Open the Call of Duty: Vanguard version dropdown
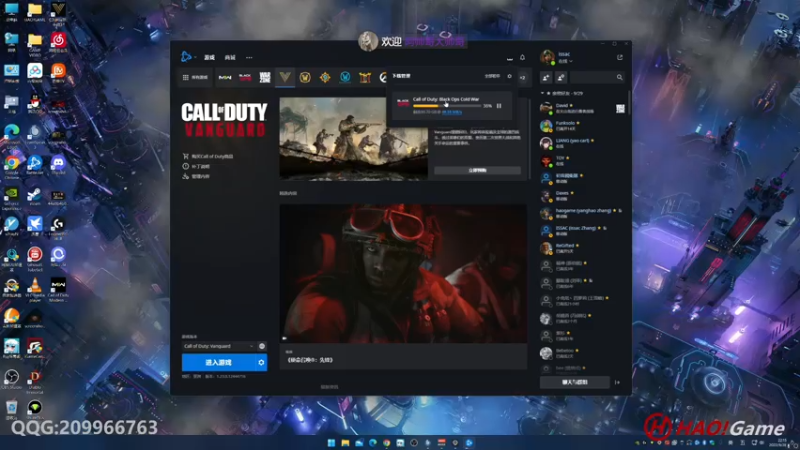Viewport: 800px width, 450px height. [x=218, y=346]
